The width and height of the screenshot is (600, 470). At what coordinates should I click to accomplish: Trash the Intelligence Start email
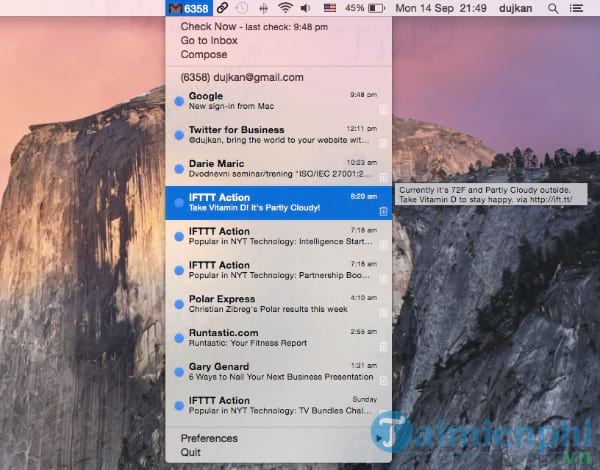tap(383, 245)
